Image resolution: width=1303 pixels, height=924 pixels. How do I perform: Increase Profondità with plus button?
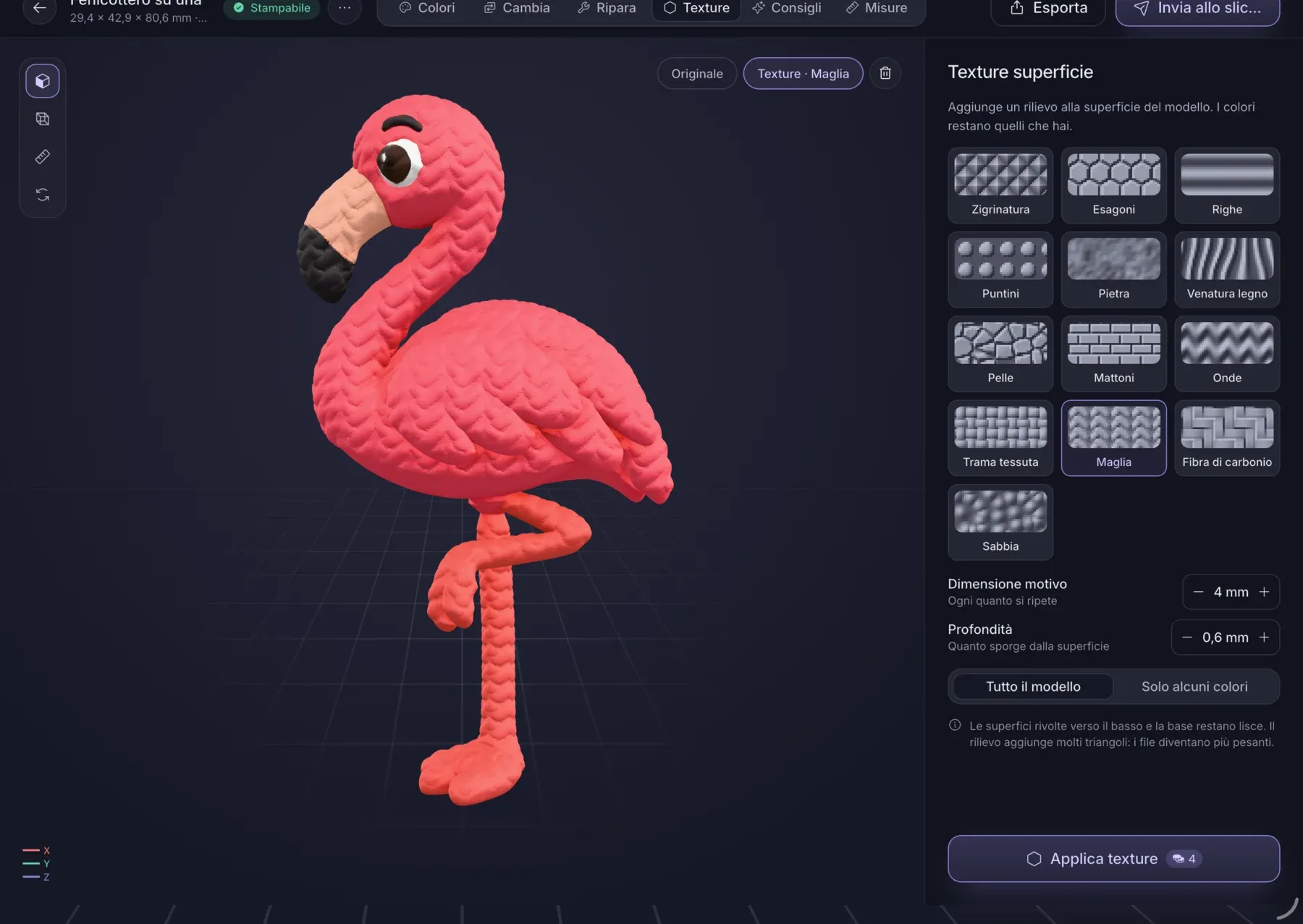pyautogui.click(x=1264, y=637)
